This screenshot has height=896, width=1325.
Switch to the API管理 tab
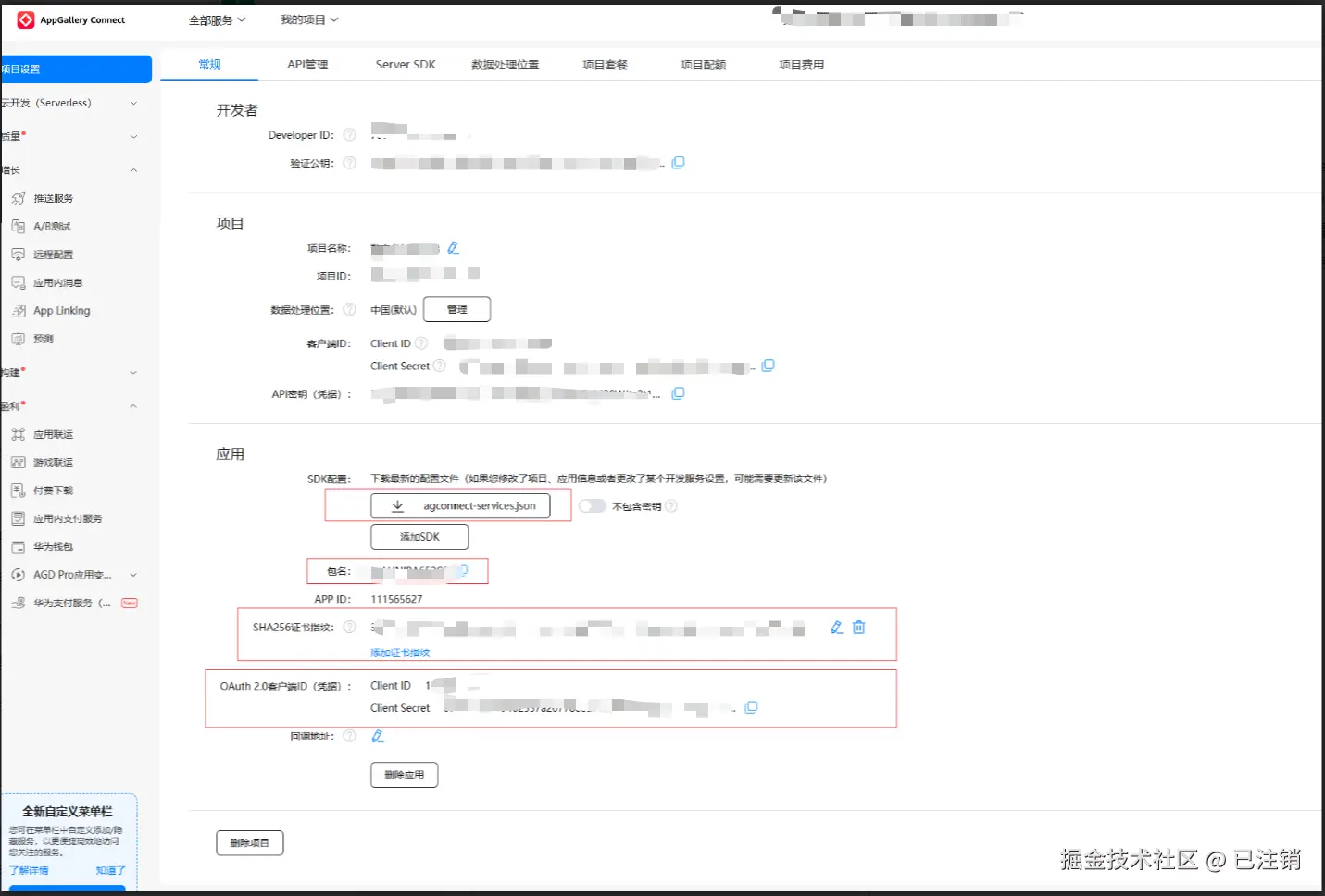tap(307, 65)
